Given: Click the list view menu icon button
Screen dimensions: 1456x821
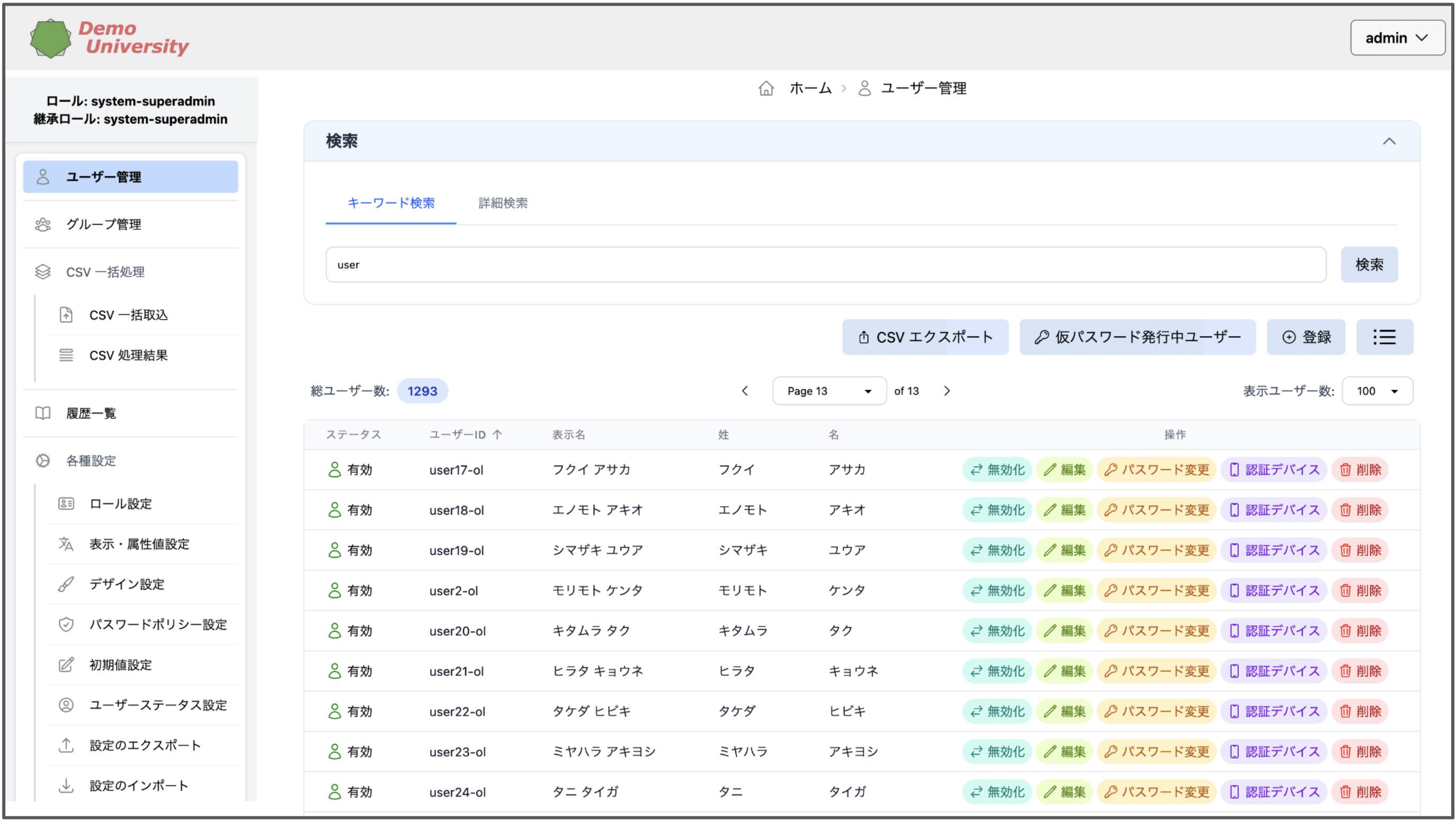Looking at the screenshot, I should [1384, 337].
